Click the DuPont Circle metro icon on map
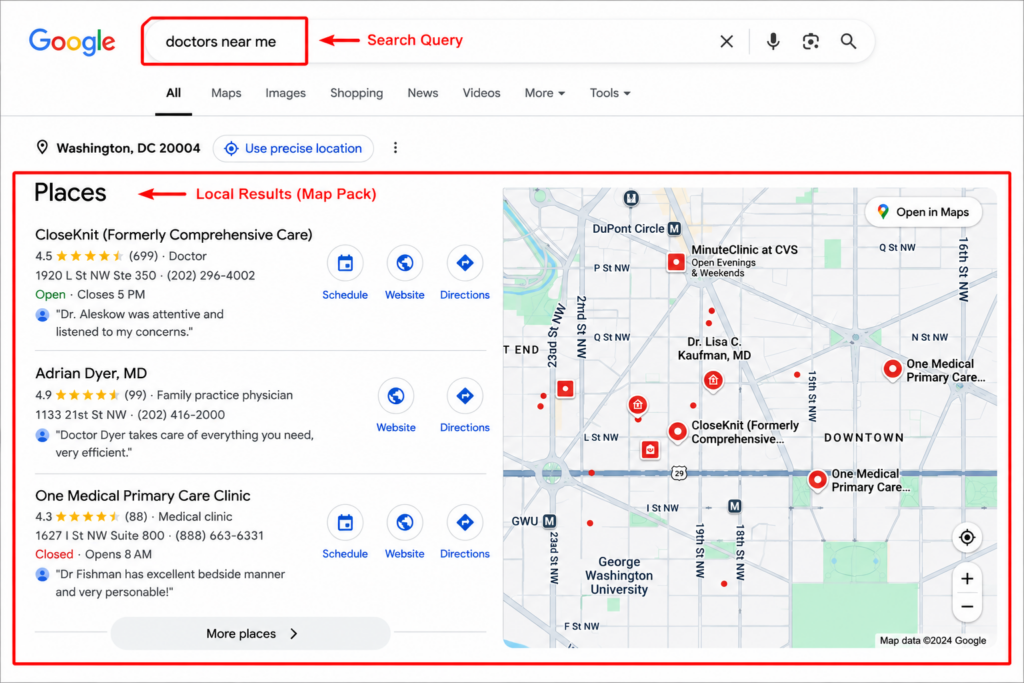This screenshot has height=683, width=1024. [x=675, y=229]
